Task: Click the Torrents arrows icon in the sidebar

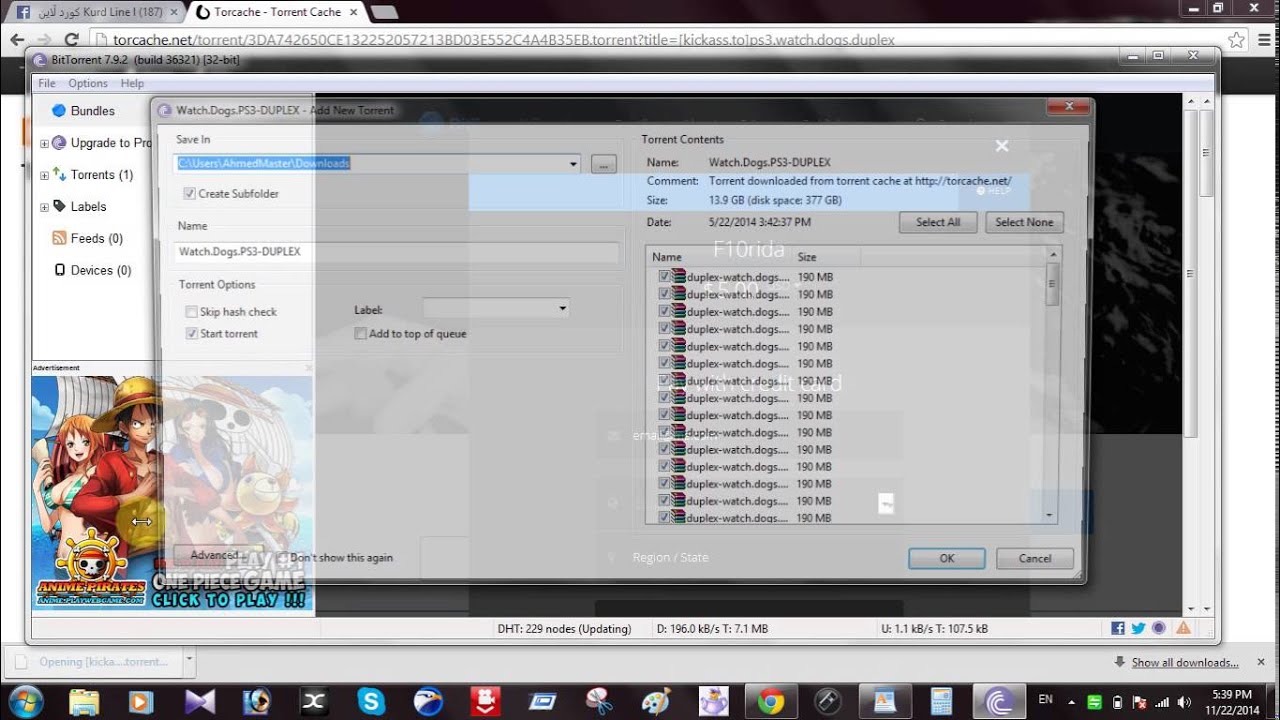Action: coord(59,175)
